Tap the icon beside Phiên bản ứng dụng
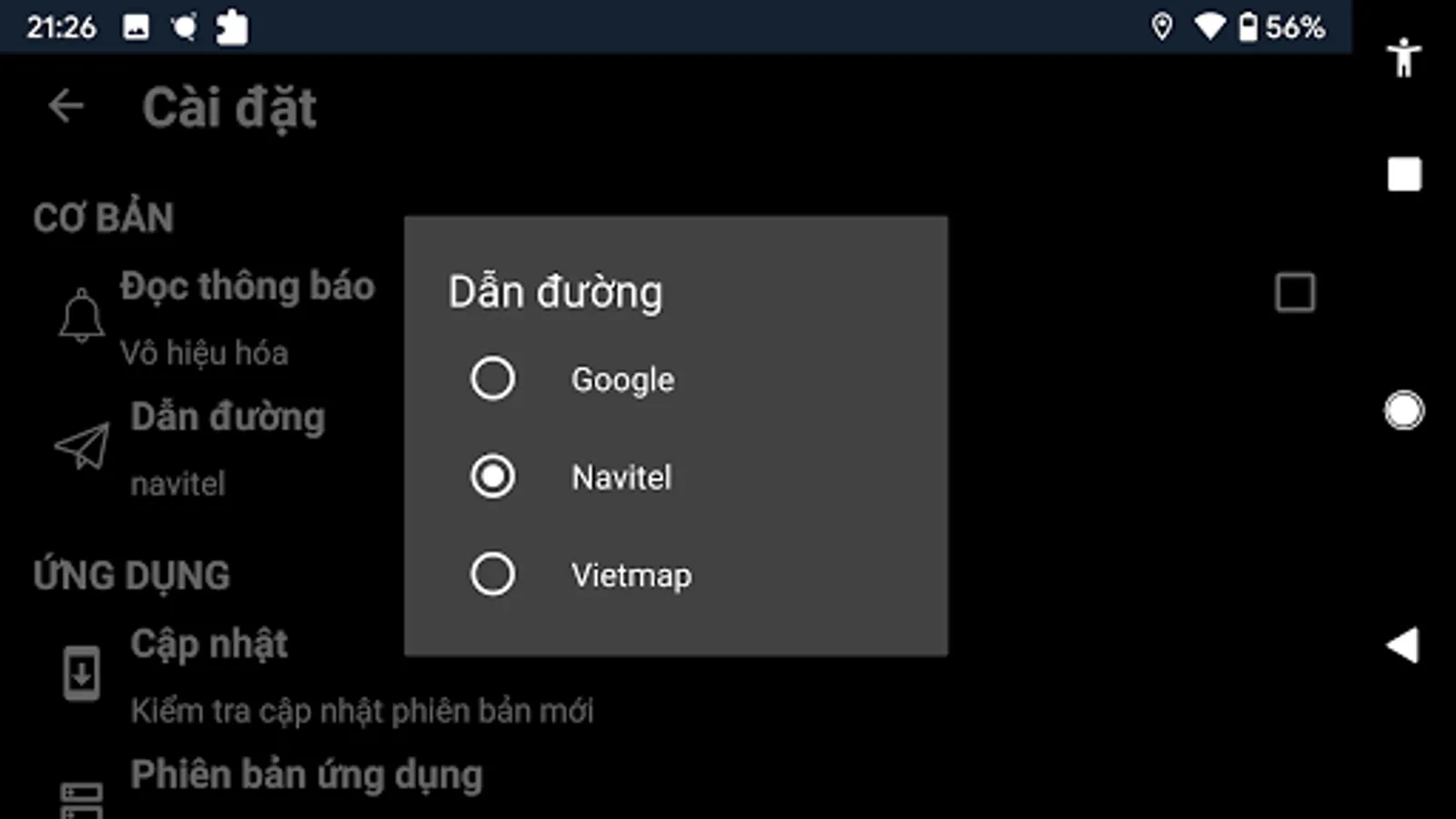The image size is (1456, 819). (81, 801)
